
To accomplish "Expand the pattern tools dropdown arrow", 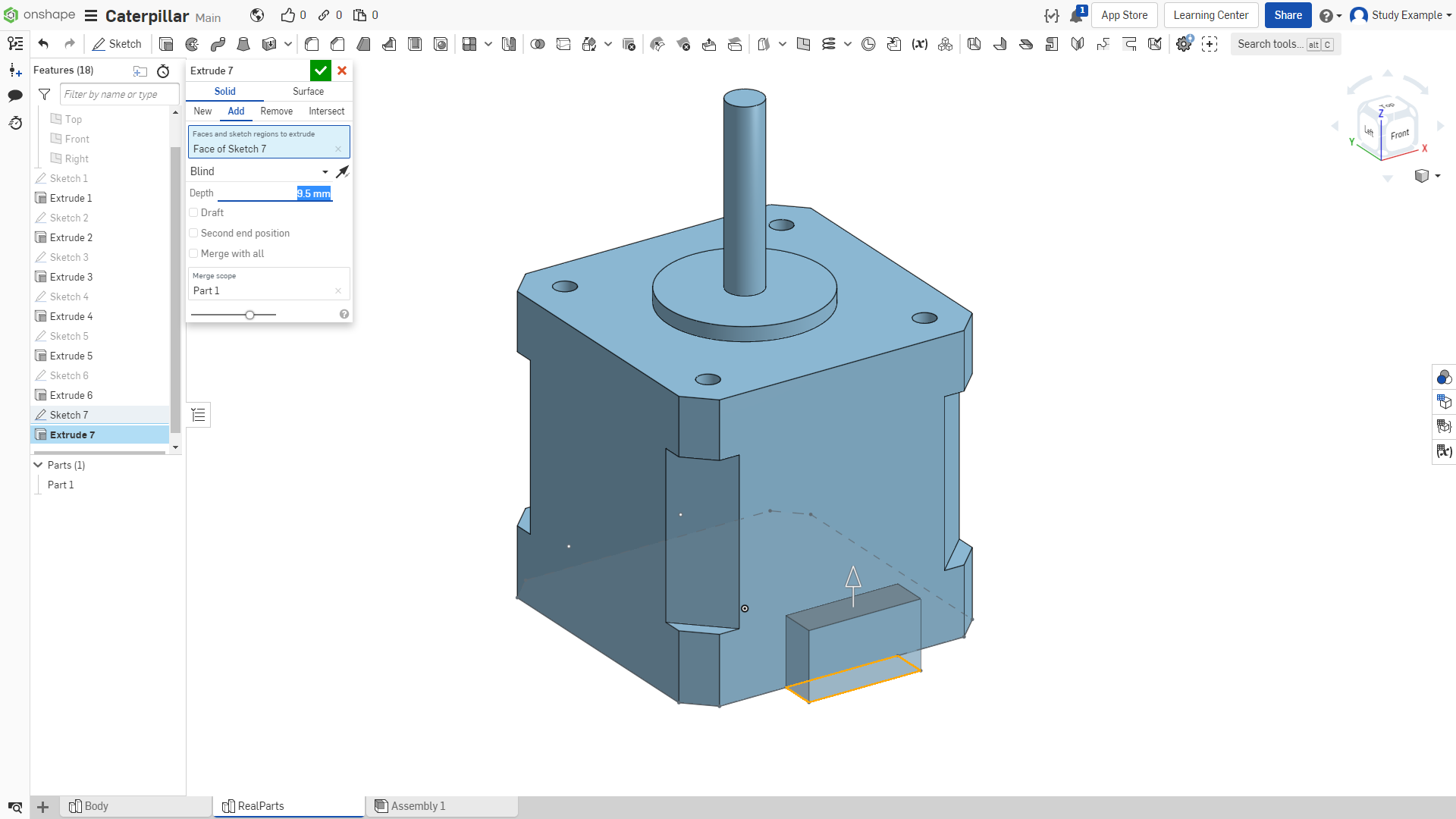I will coord(488,44).
